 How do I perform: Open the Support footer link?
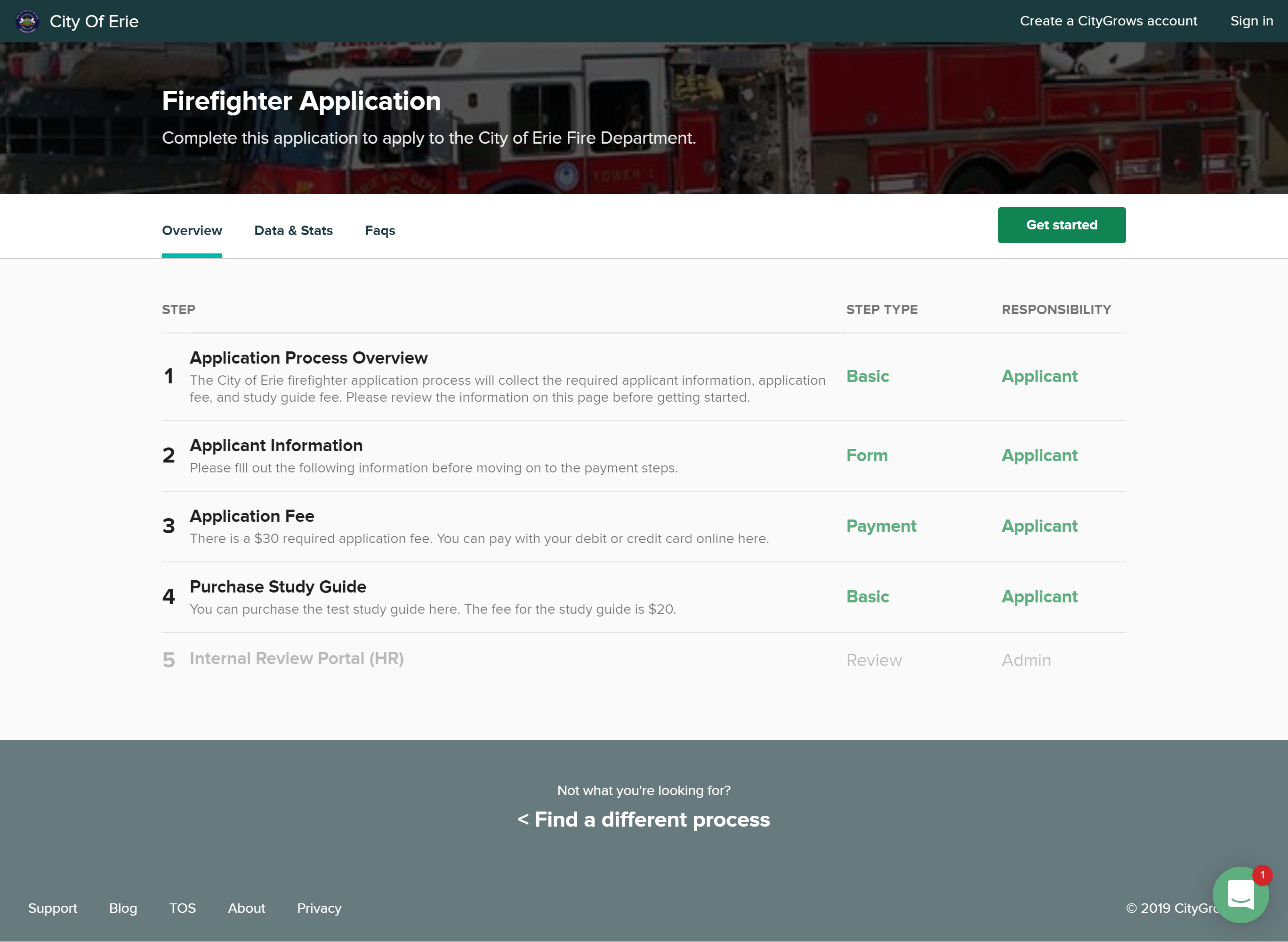(x=52, y=908)
